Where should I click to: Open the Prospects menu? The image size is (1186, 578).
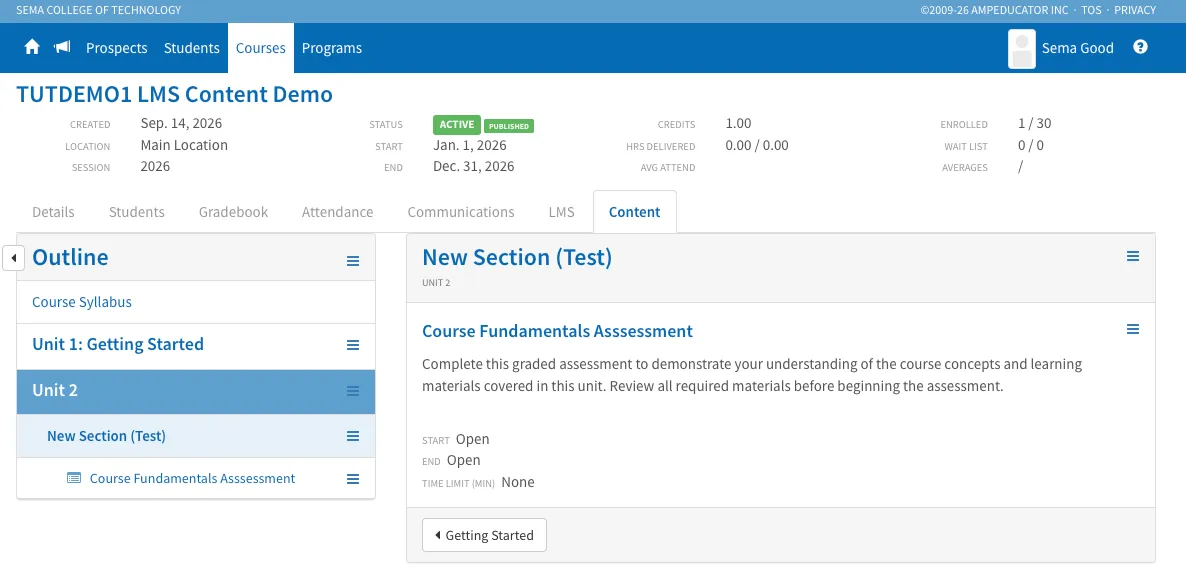tap(116, 48)
